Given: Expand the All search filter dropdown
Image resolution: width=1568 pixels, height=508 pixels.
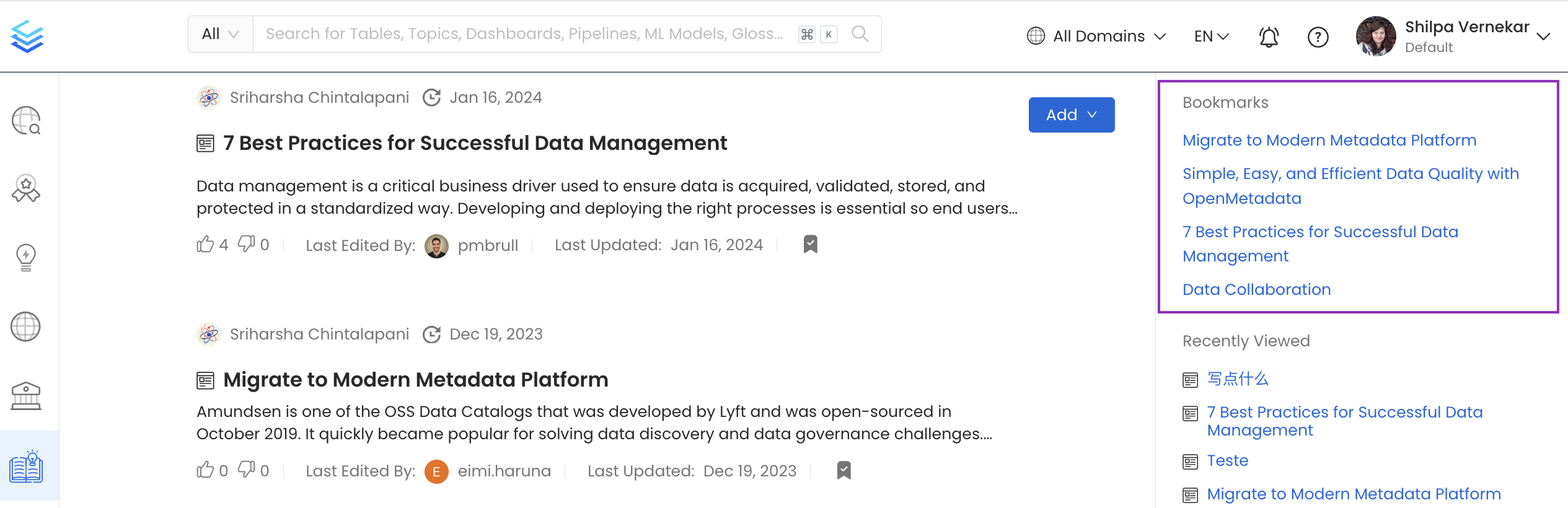Looking at the screenshot, I should 220,33.
